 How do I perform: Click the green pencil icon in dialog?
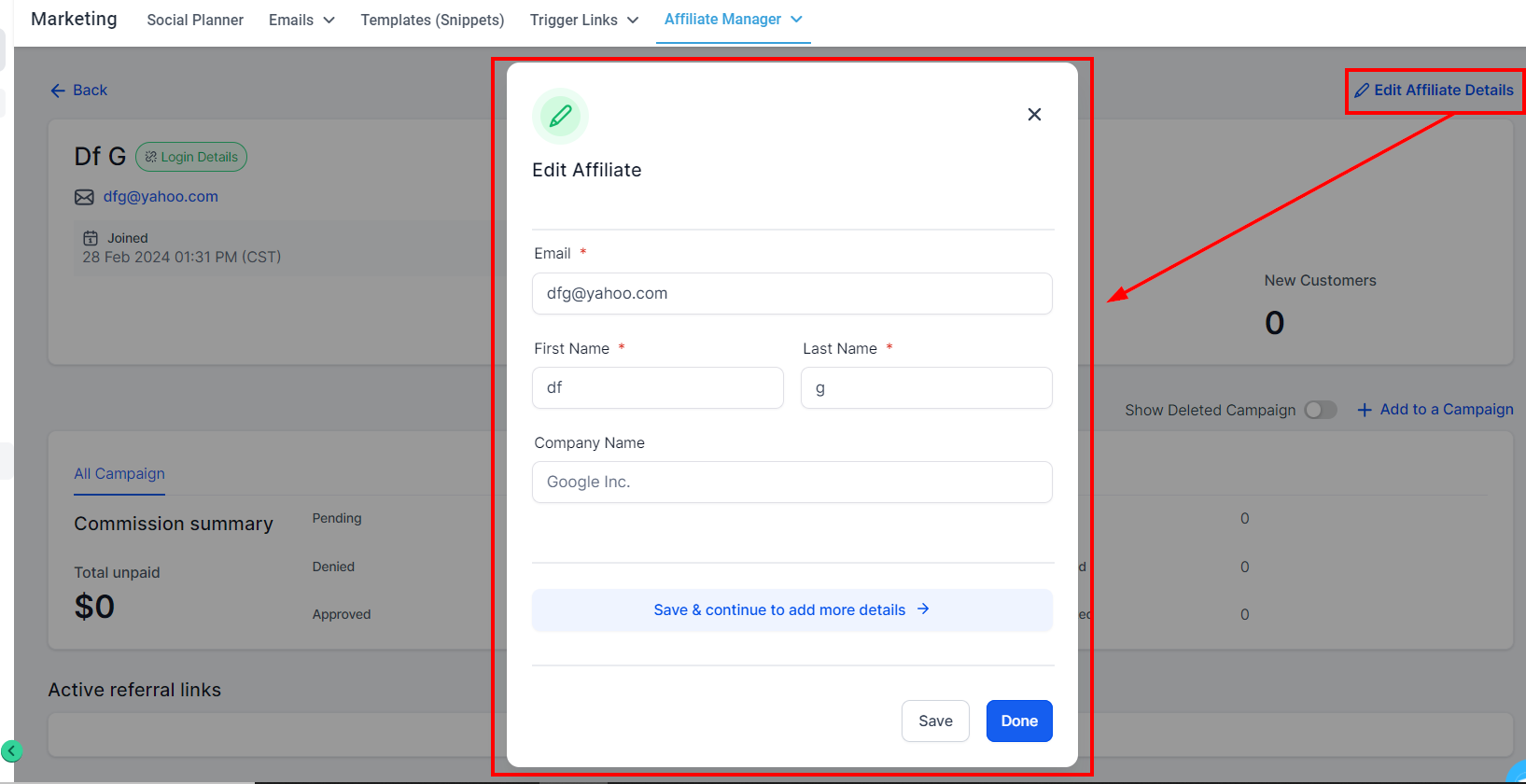[x=560, y=117]
